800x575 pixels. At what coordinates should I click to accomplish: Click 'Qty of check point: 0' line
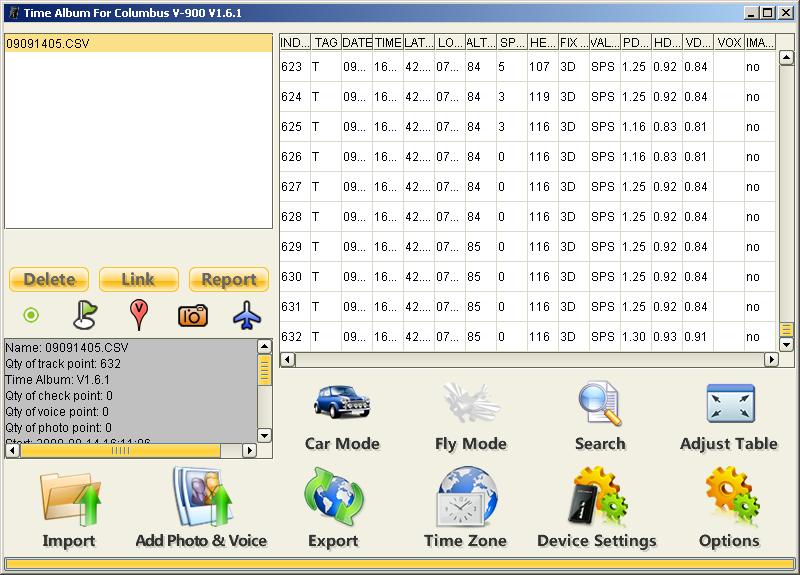coord(59,396)
